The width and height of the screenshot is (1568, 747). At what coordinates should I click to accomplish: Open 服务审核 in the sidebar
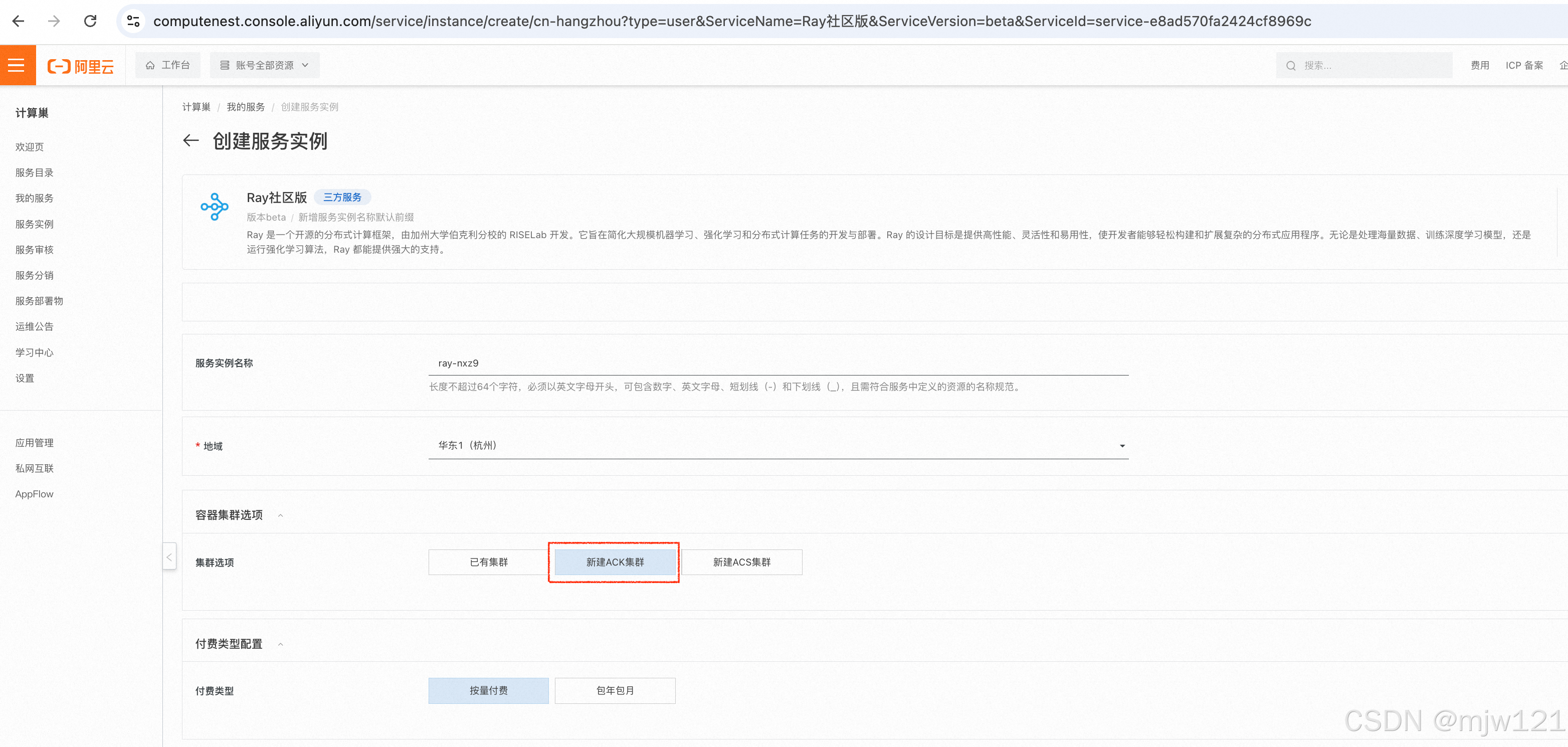pyautogui.click(x=34, y=250)
